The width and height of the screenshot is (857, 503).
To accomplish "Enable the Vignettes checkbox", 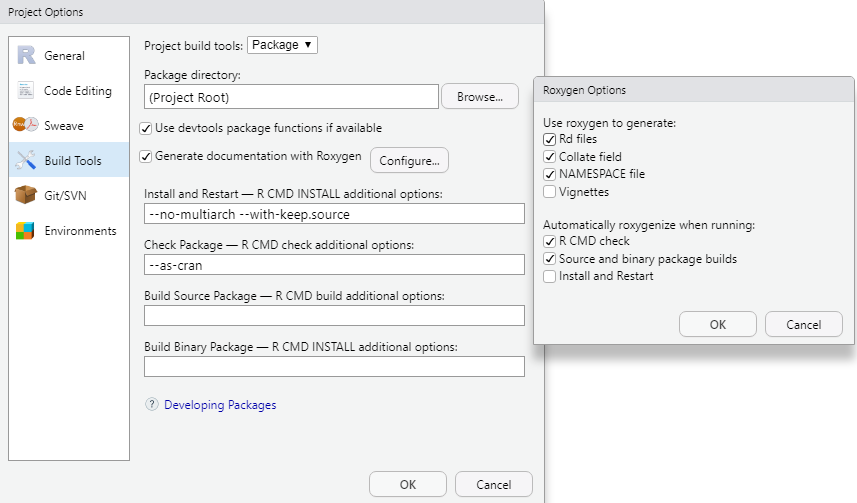I will [x=549, y=191].
